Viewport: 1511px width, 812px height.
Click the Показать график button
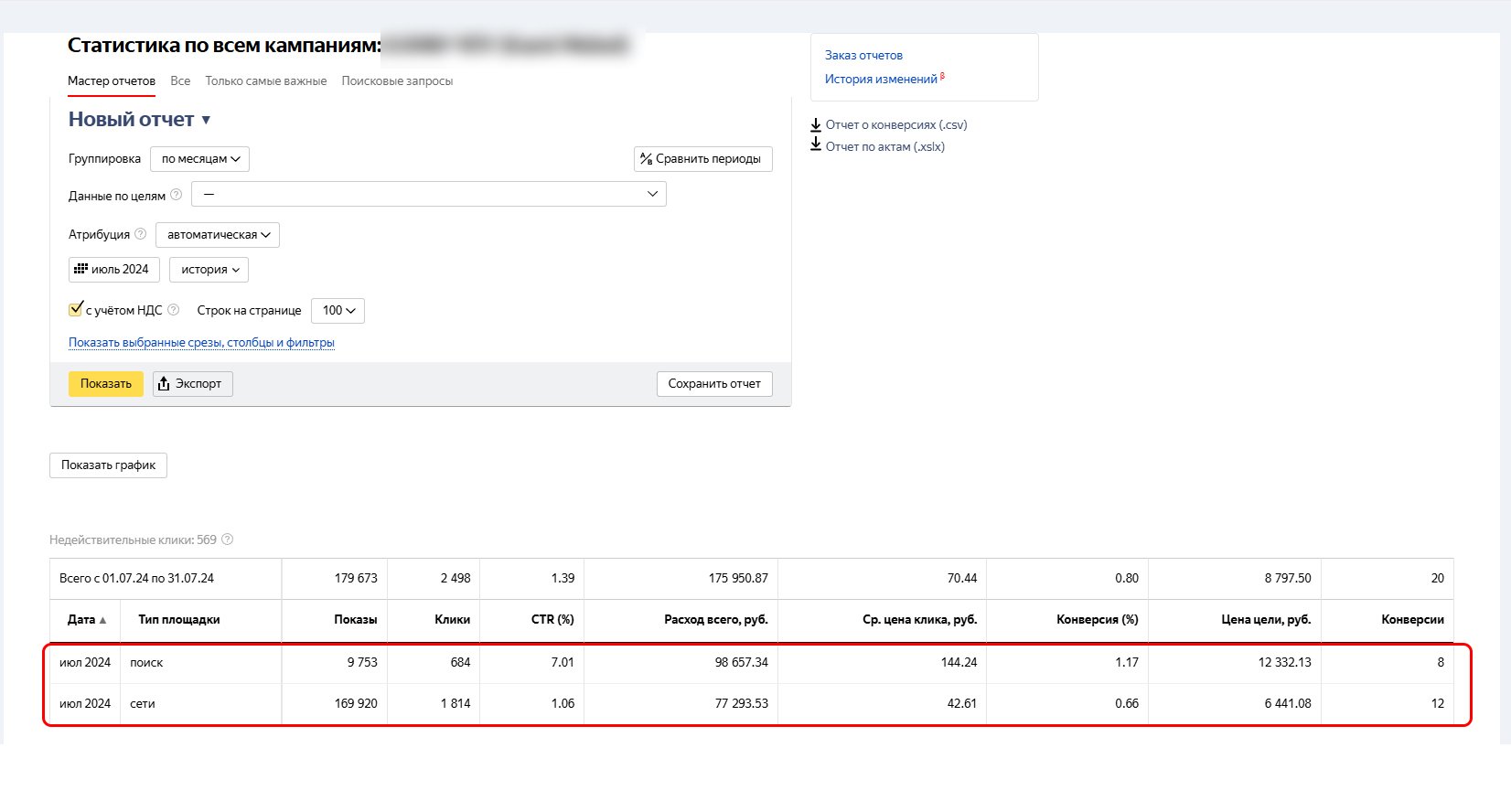[x=108, y=465]
